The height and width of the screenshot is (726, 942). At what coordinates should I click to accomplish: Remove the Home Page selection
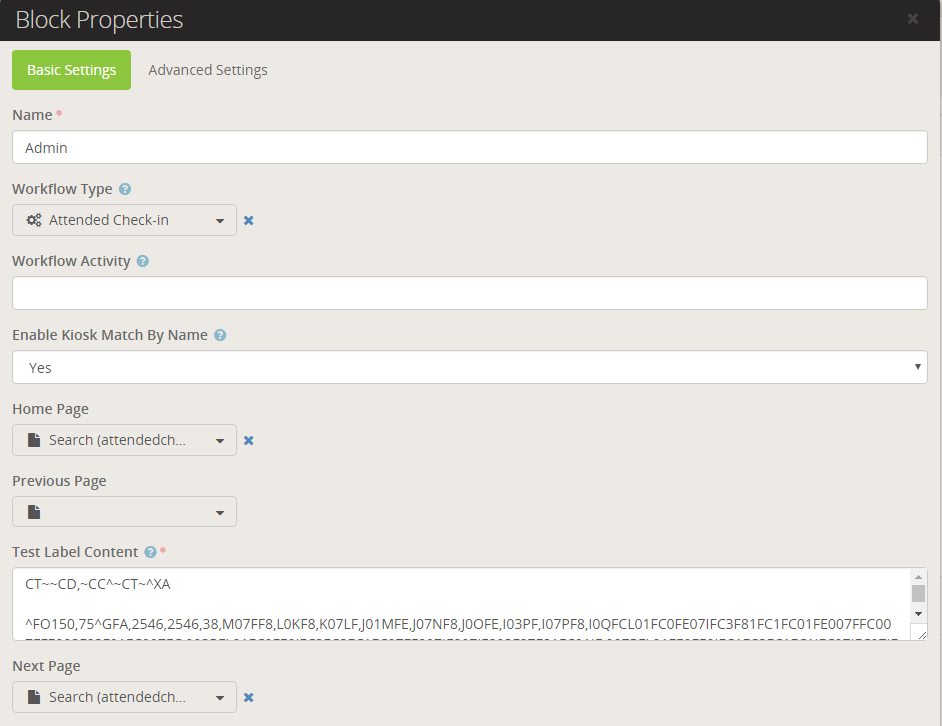coord(248,441)
